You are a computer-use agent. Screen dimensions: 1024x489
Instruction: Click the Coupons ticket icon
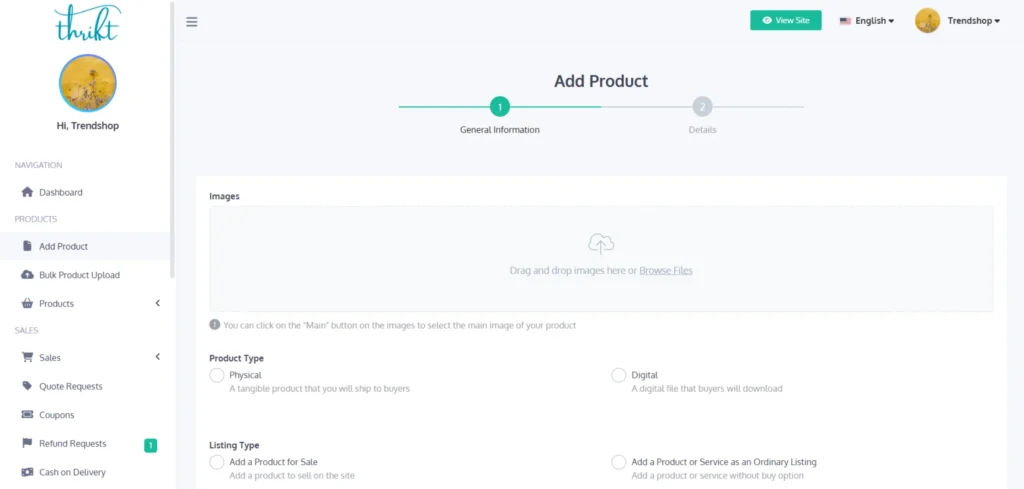(x=27, y=415)
